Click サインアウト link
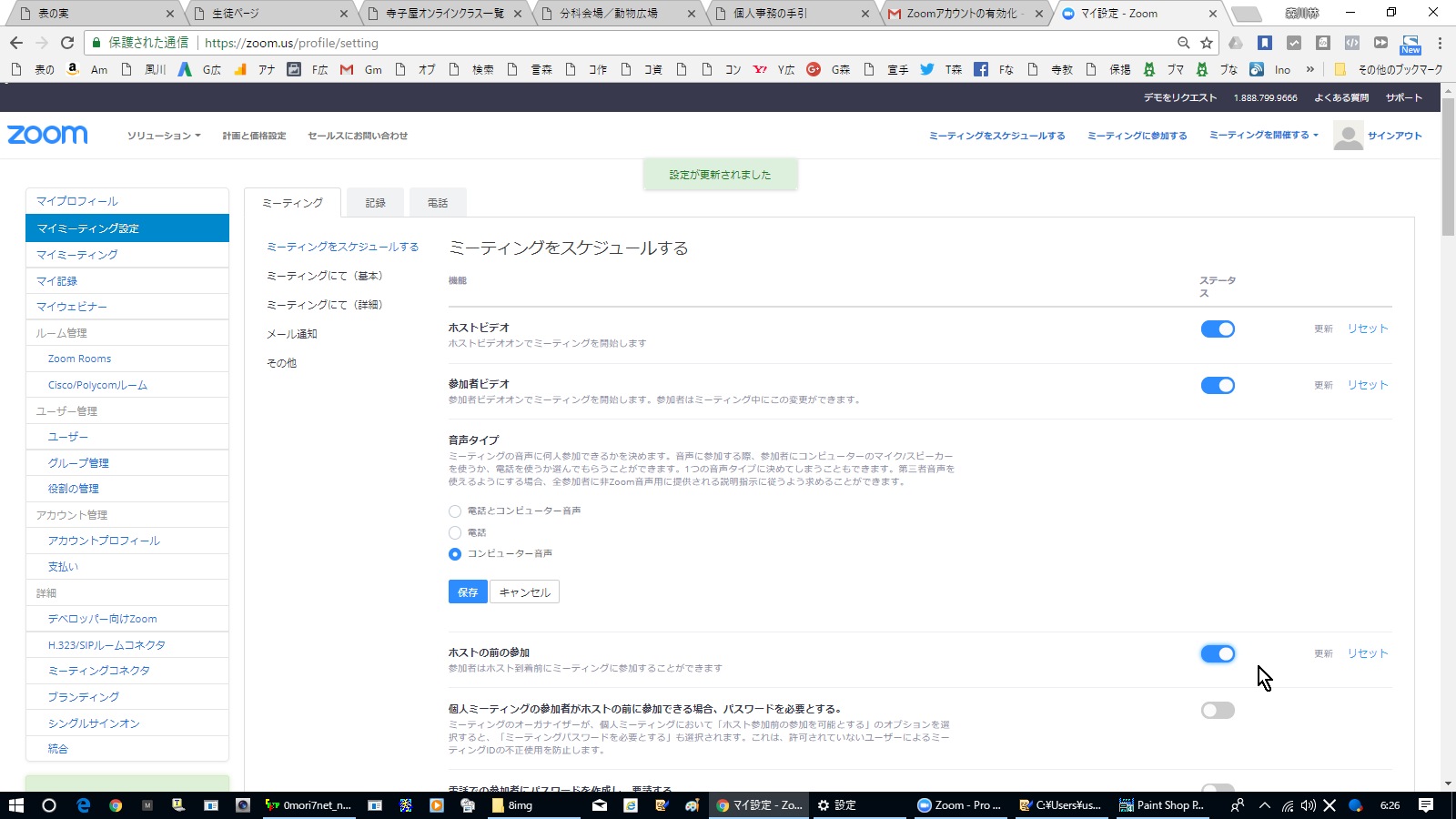This screenshot has width=1456, height=819. (x=1394, y=136)
